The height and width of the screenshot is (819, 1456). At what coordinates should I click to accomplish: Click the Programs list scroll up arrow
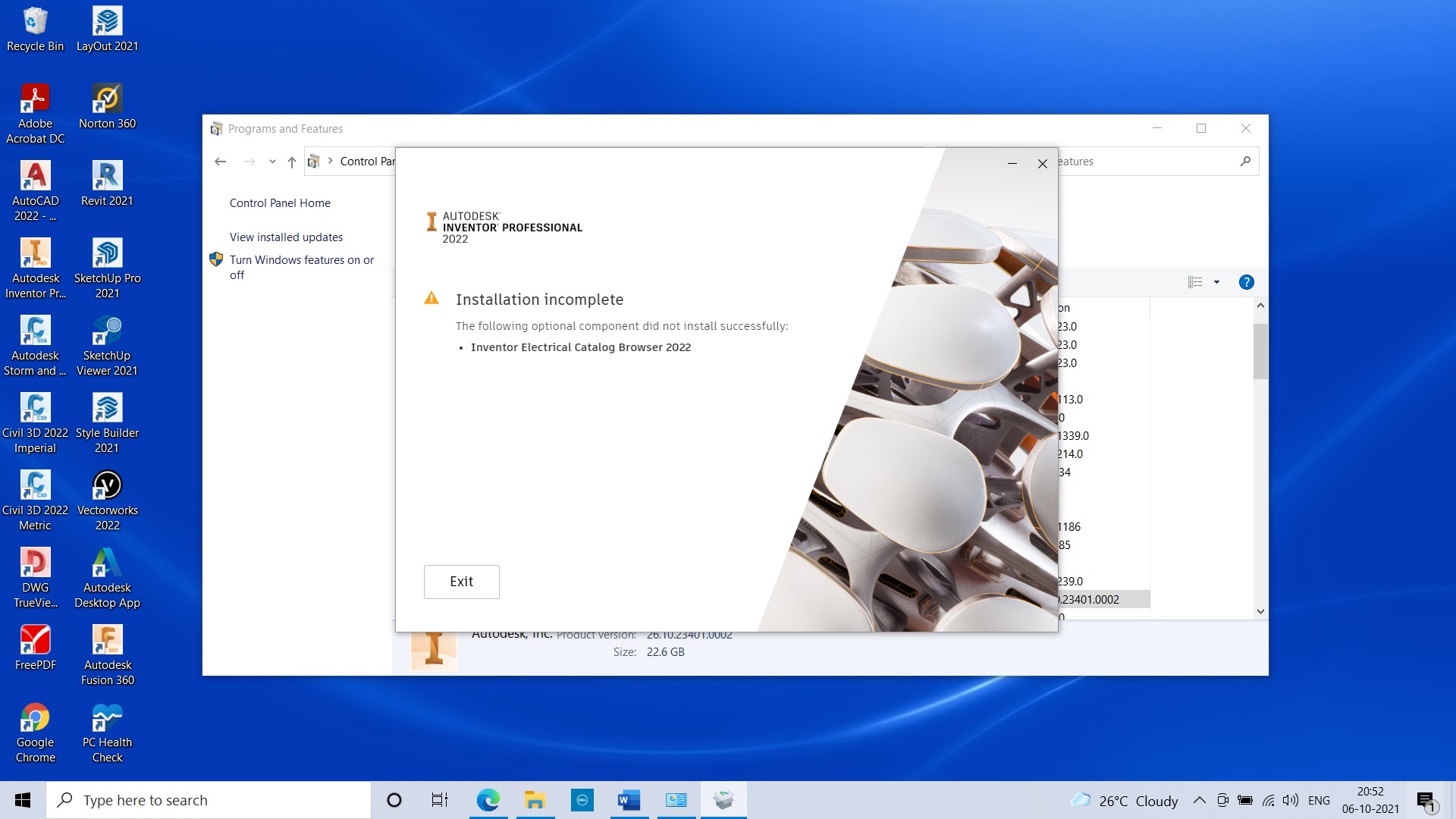pyautogui.click(x=1260, y=306)
